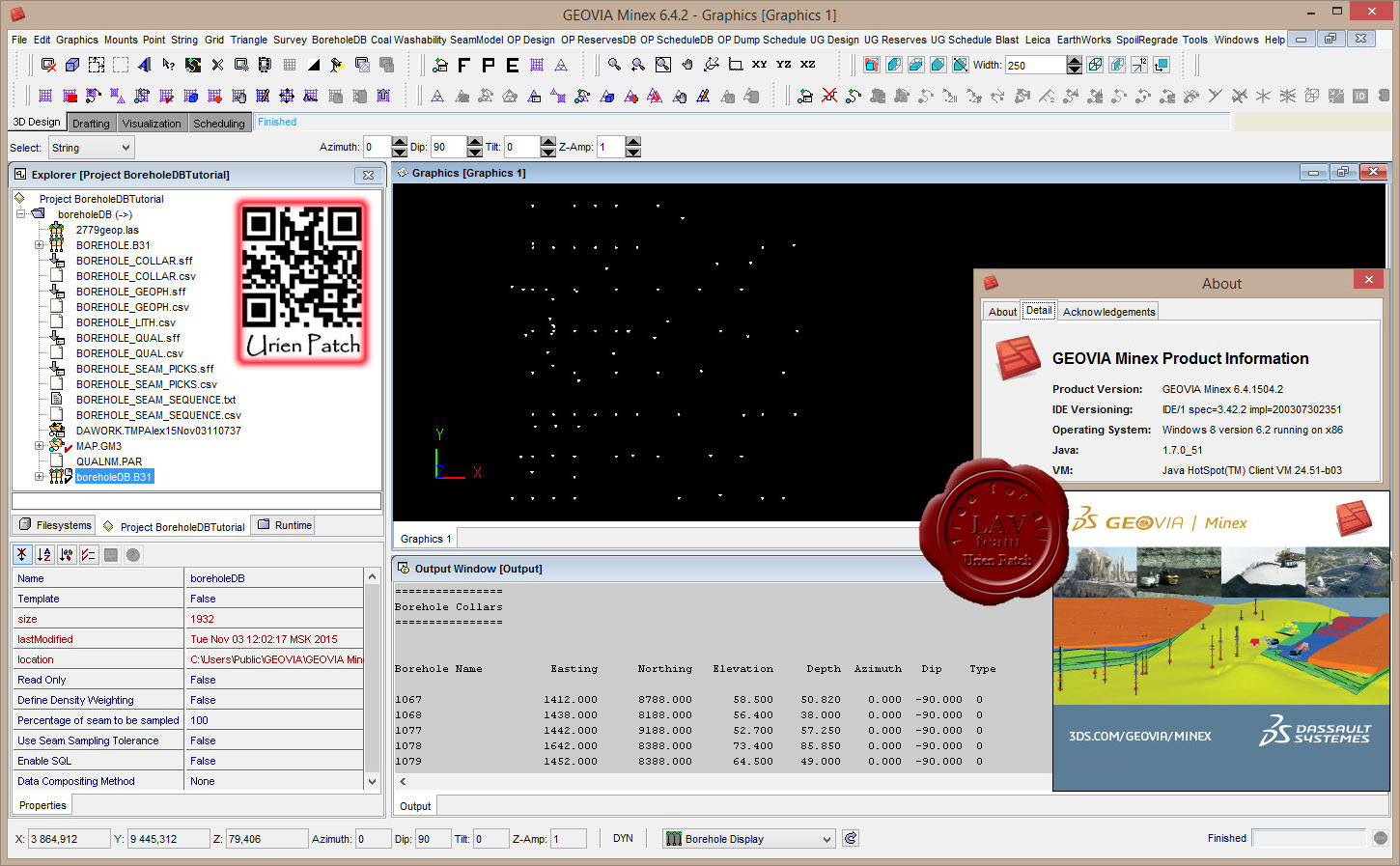
Task: Sort properties alphabetically with A-Z icon
Action: click(44, 554)
